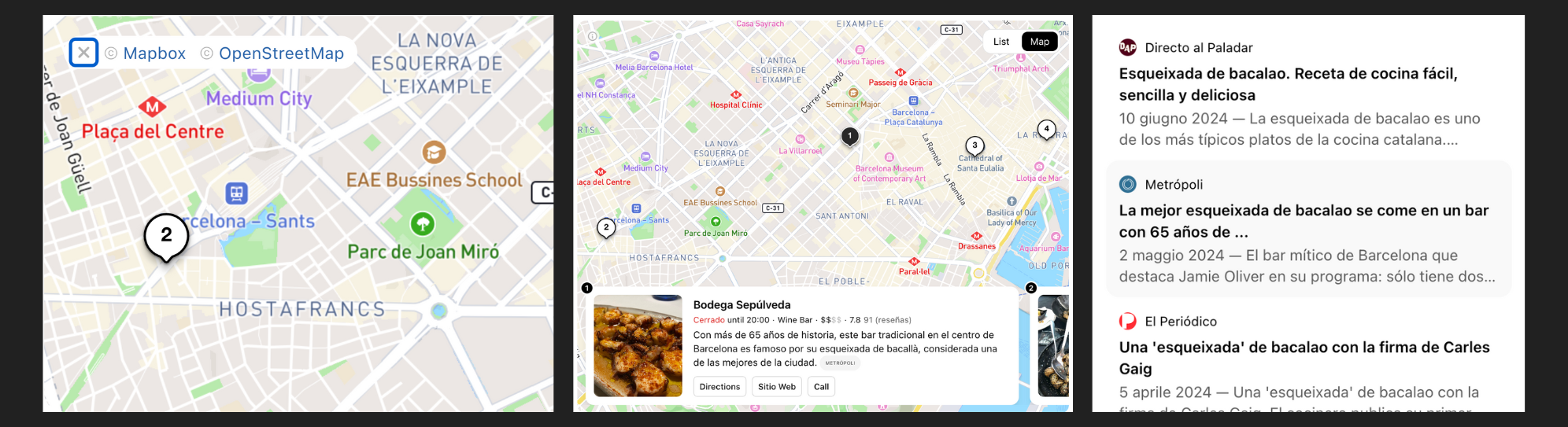Image resolution: width=1568 pixels, height=427 pixels.
Task: Click the EAE Bussines School marker icon
Action: click(434, 152)
